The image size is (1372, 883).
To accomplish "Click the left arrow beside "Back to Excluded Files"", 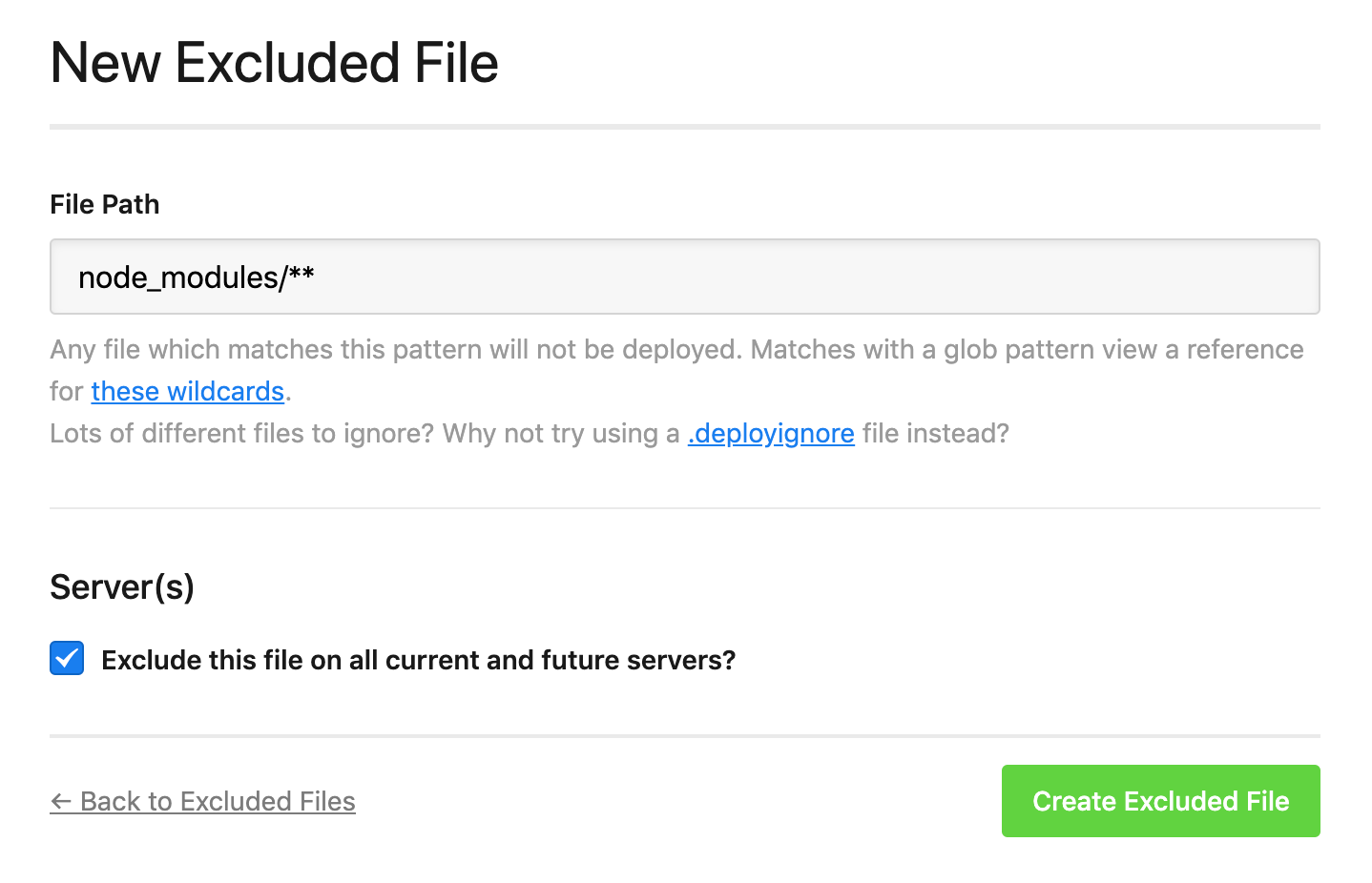I will click(60, 801).
